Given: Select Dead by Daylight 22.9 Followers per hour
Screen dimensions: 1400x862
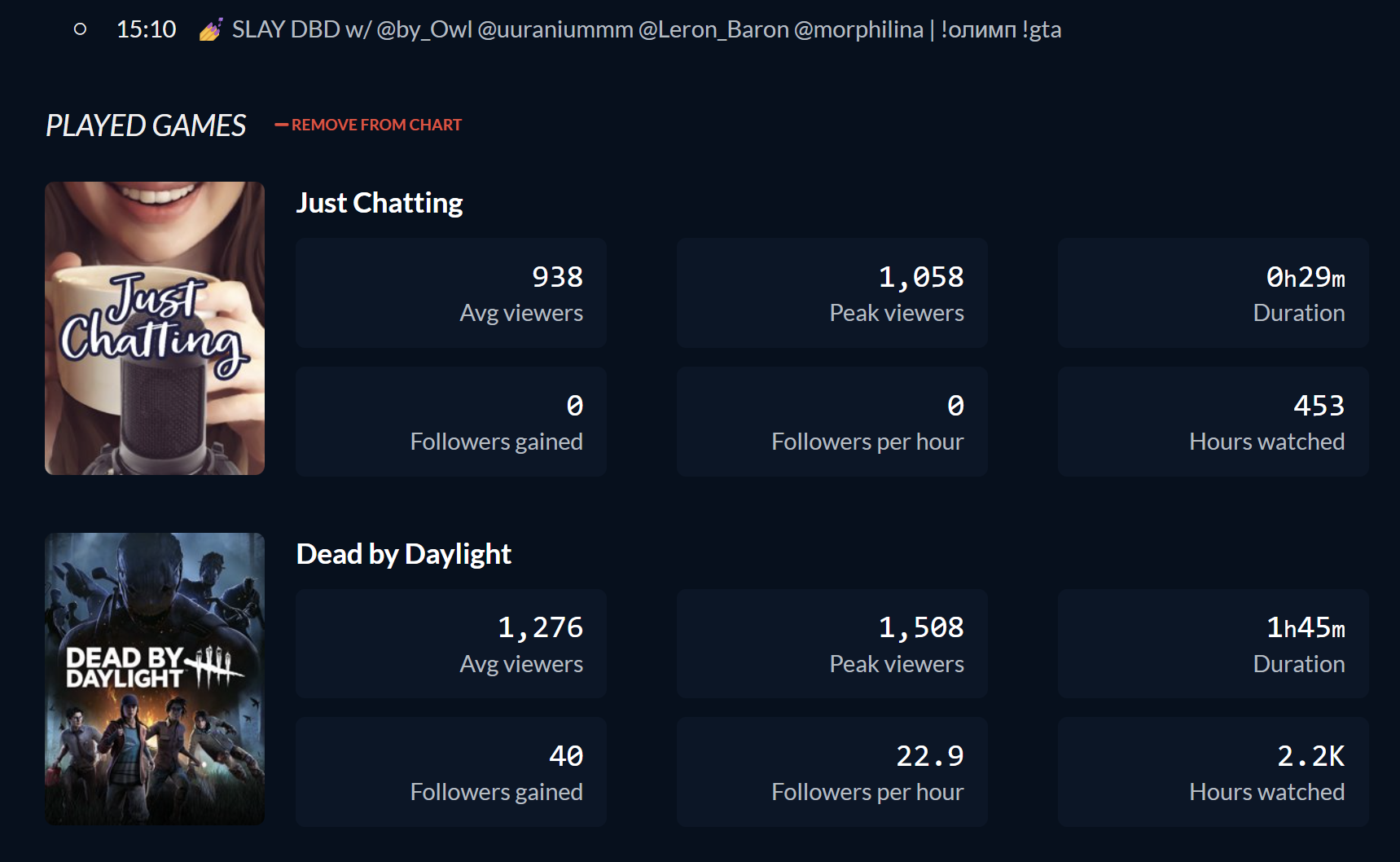Looking at the screenshot, I should [x=832, y=772].
